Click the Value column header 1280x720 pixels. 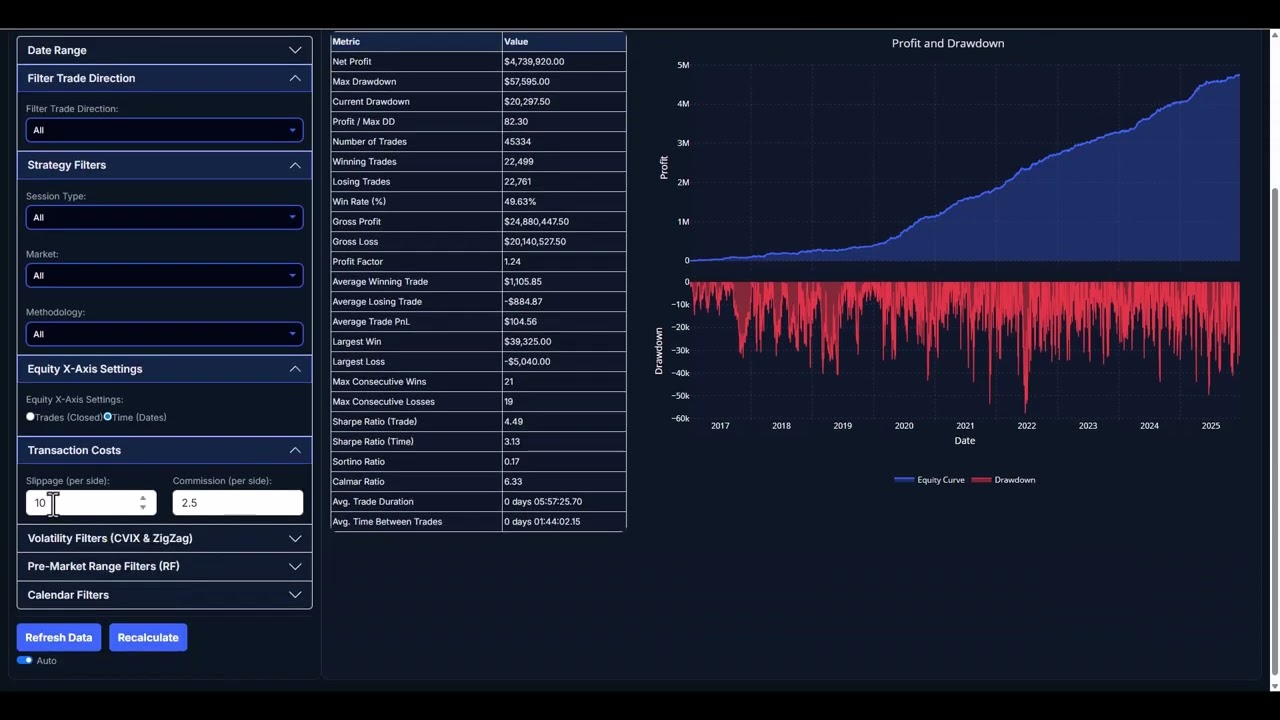(x=564, y=42)
